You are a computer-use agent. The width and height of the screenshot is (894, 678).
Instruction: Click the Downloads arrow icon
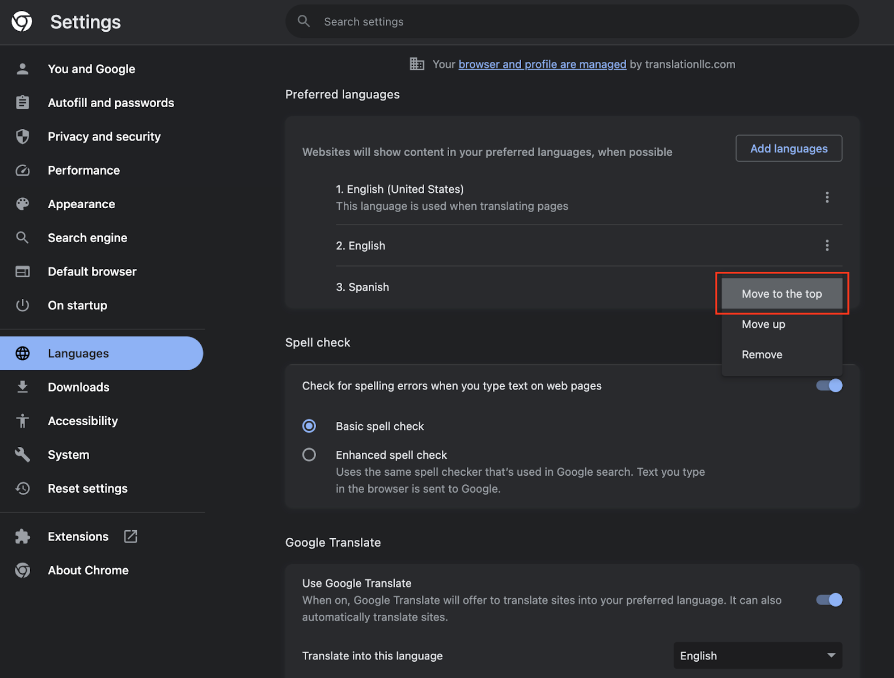tap(22, 387)
